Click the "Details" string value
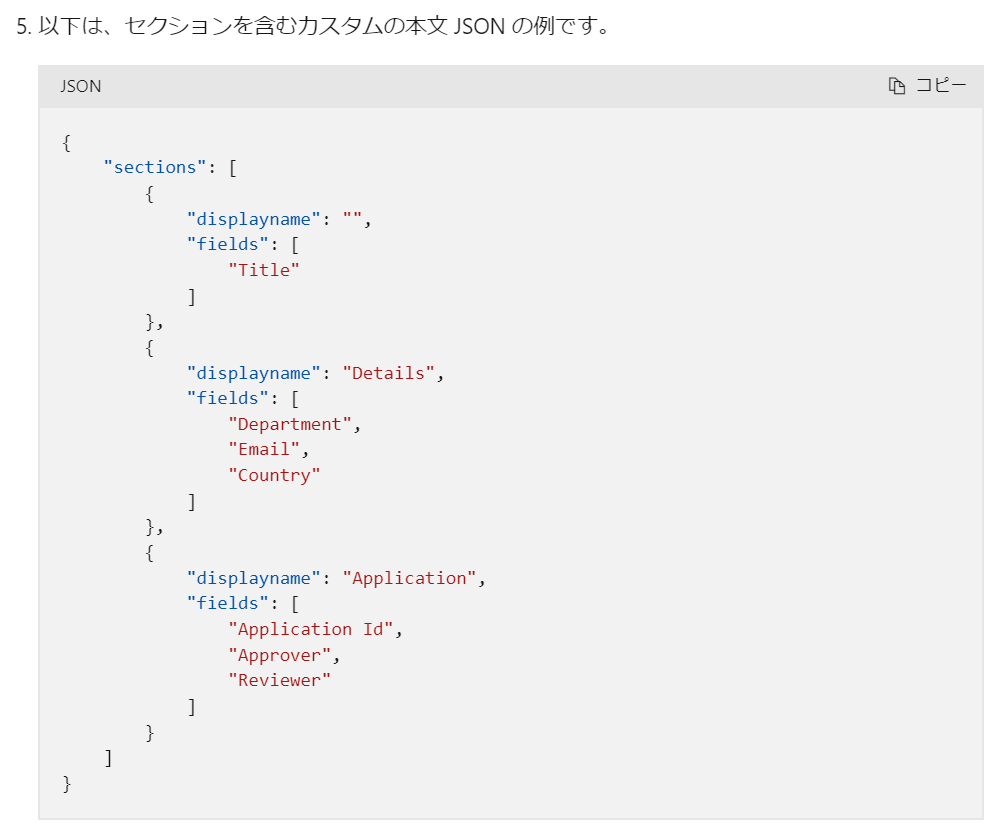 (x=388, y=373)
